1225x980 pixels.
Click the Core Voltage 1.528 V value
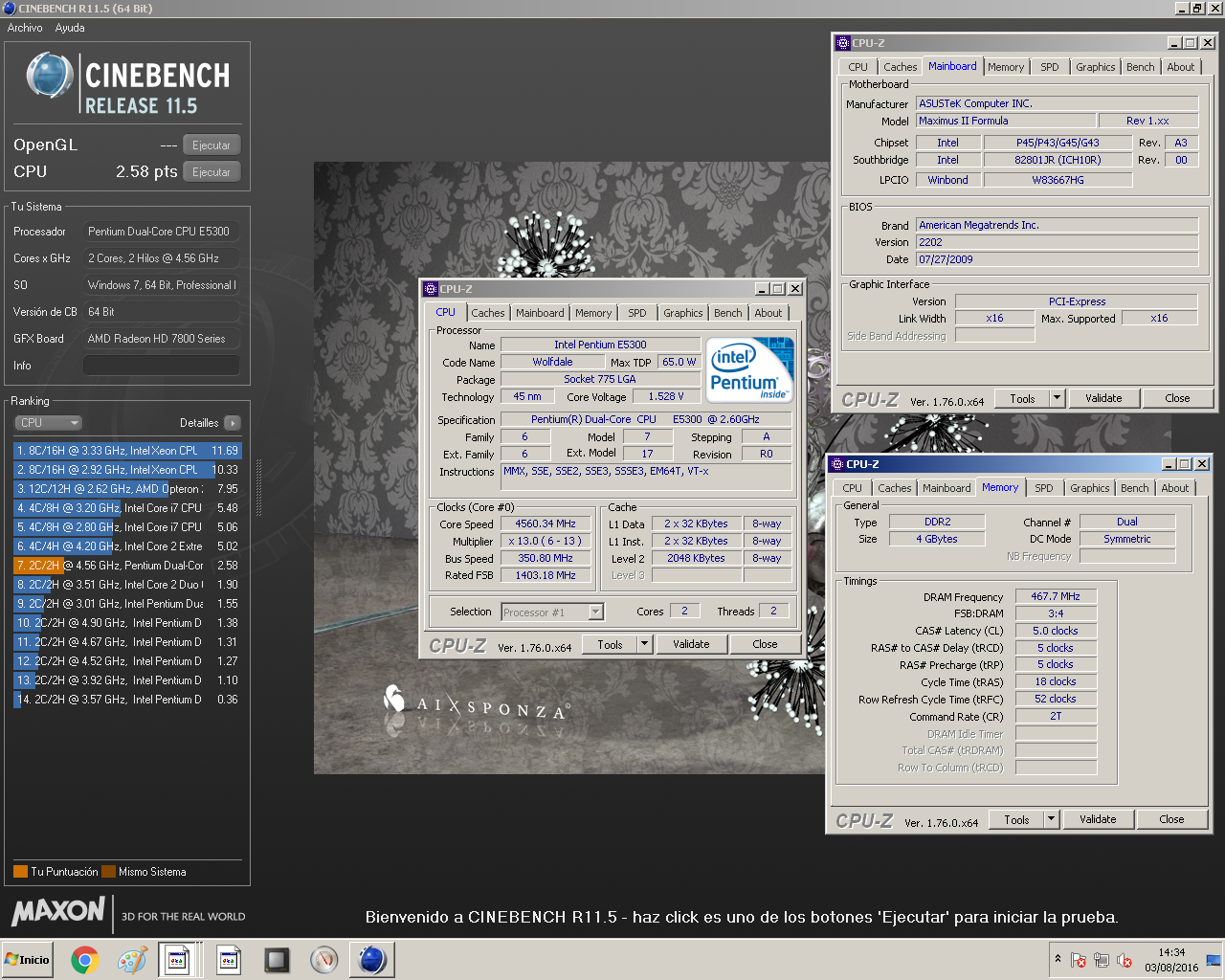[x=666, y=396]
